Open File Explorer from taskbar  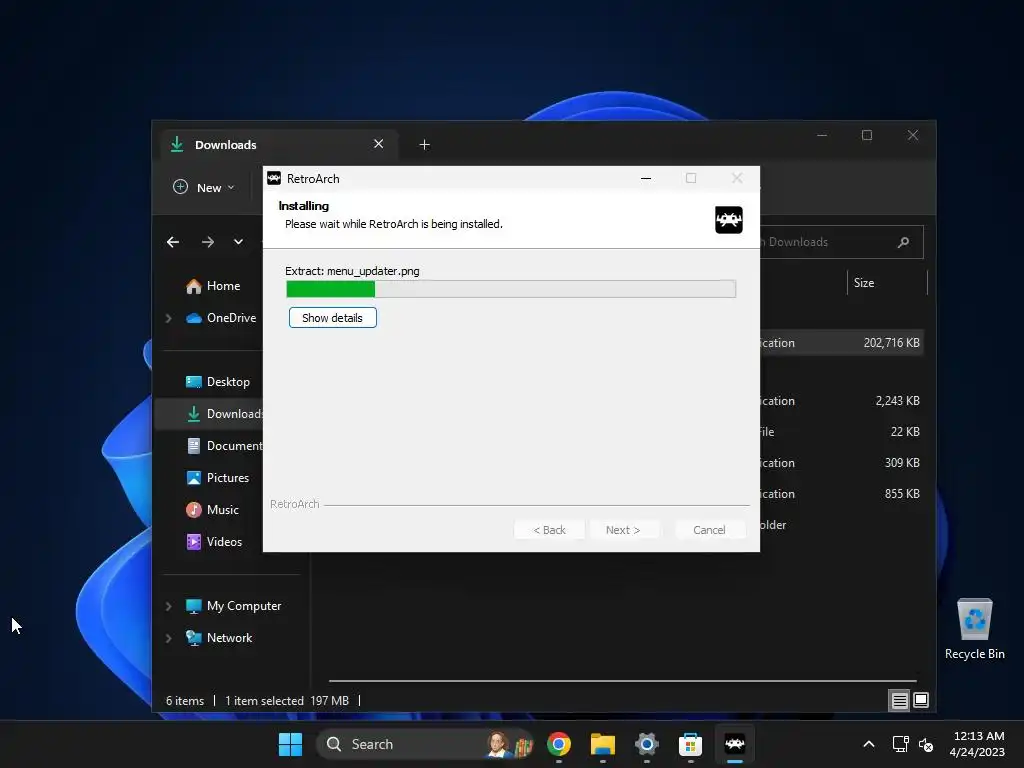pos(603,744)
